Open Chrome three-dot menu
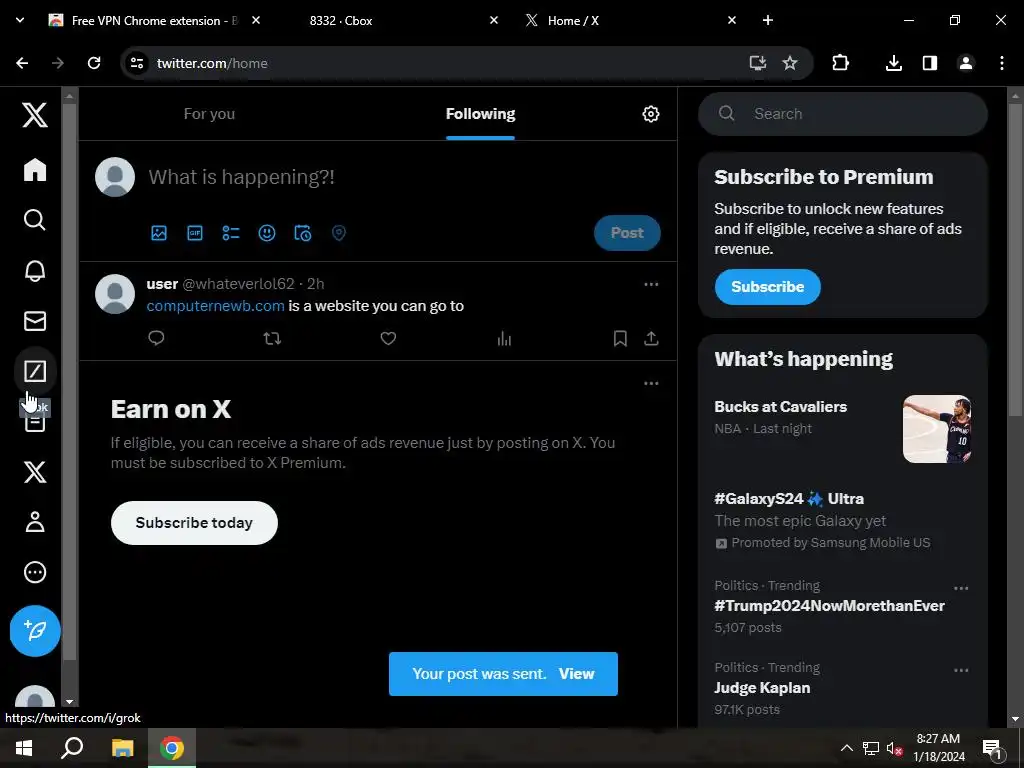This screenshot has width=1024, height=768. coord(1002,63)
